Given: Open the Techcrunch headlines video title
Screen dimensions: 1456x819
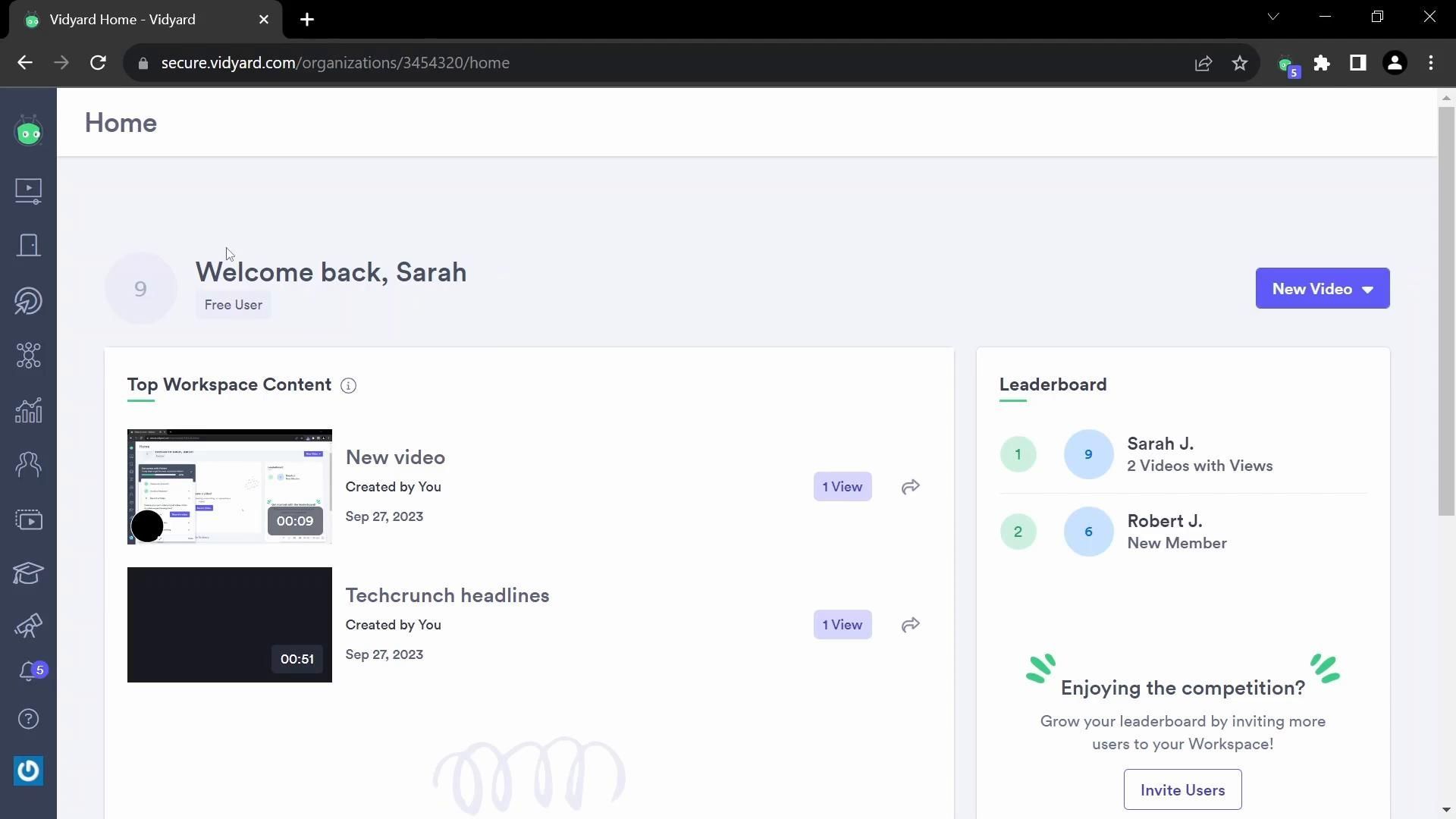Looking at the screenshot, I should (x=447, y=595).
